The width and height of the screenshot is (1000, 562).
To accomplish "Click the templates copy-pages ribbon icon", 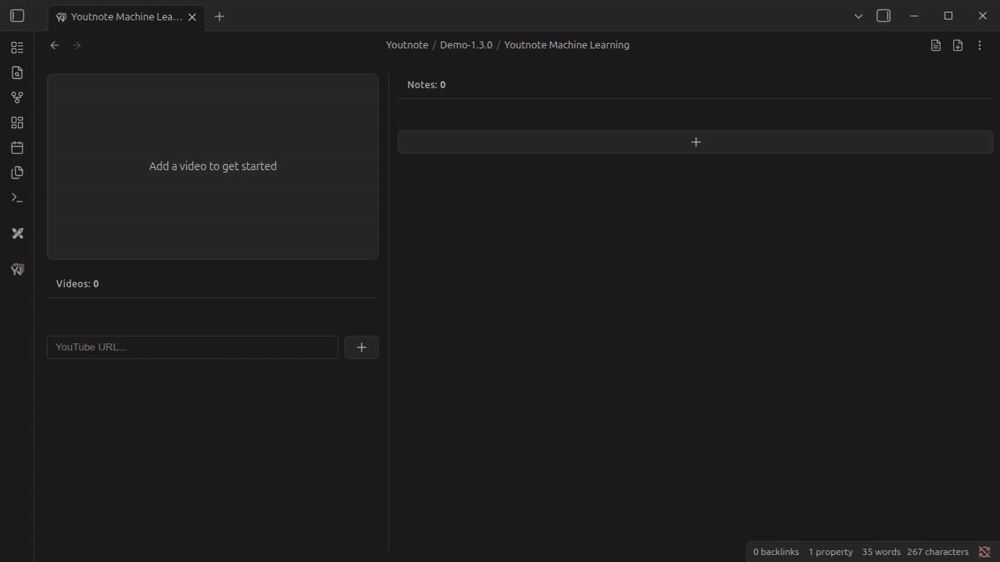I will [17, 173].
